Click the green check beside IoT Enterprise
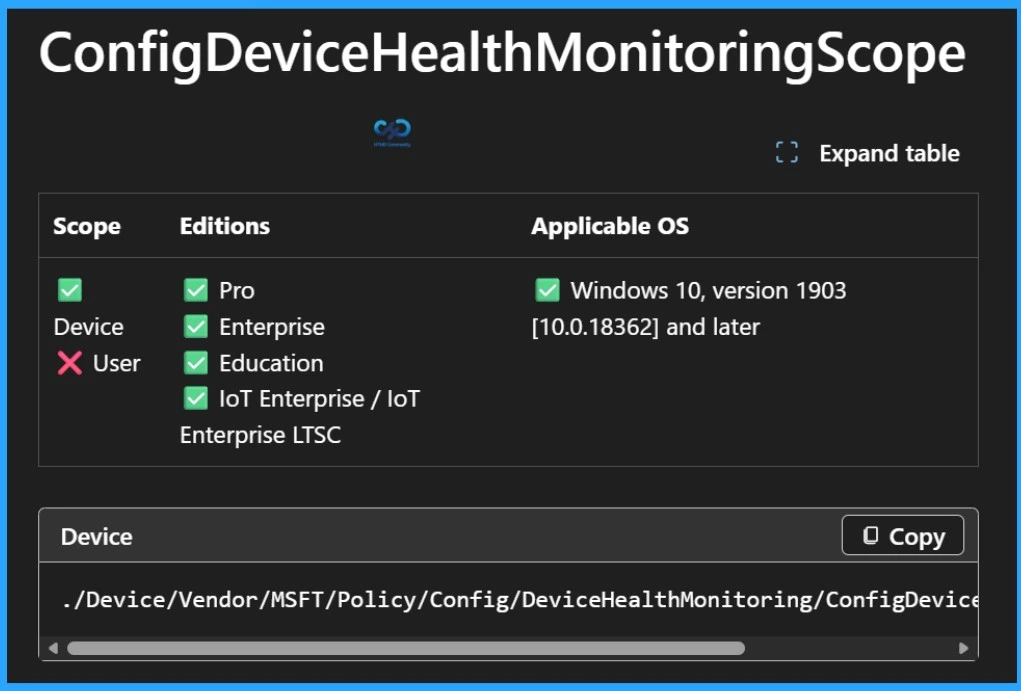Screen dimensions: 1021x691 pos(196,398)
